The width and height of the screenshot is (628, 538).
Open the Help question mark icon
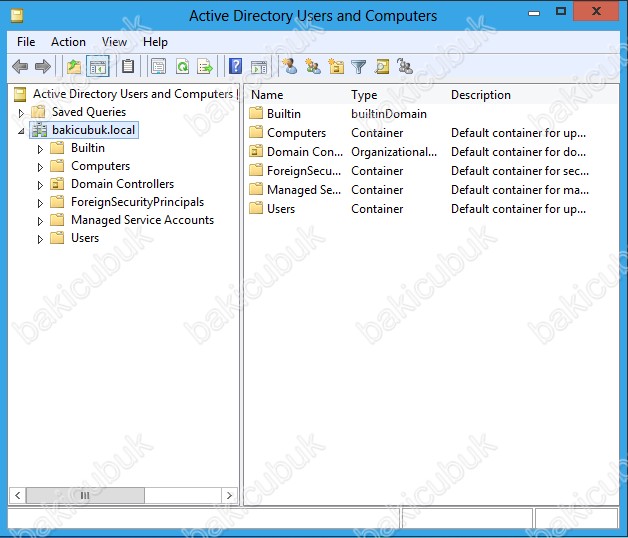pyautogui.click(x=236, y=66)
